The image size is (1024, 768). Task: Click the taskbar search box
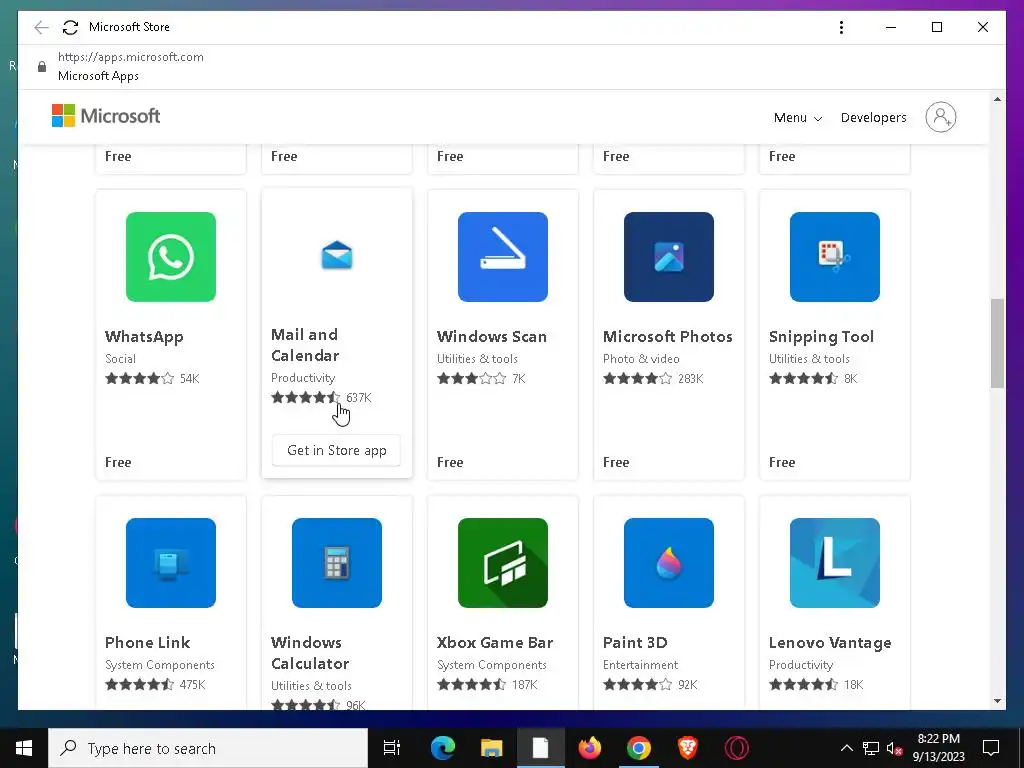pyautogui.click(x=208, y=748)
